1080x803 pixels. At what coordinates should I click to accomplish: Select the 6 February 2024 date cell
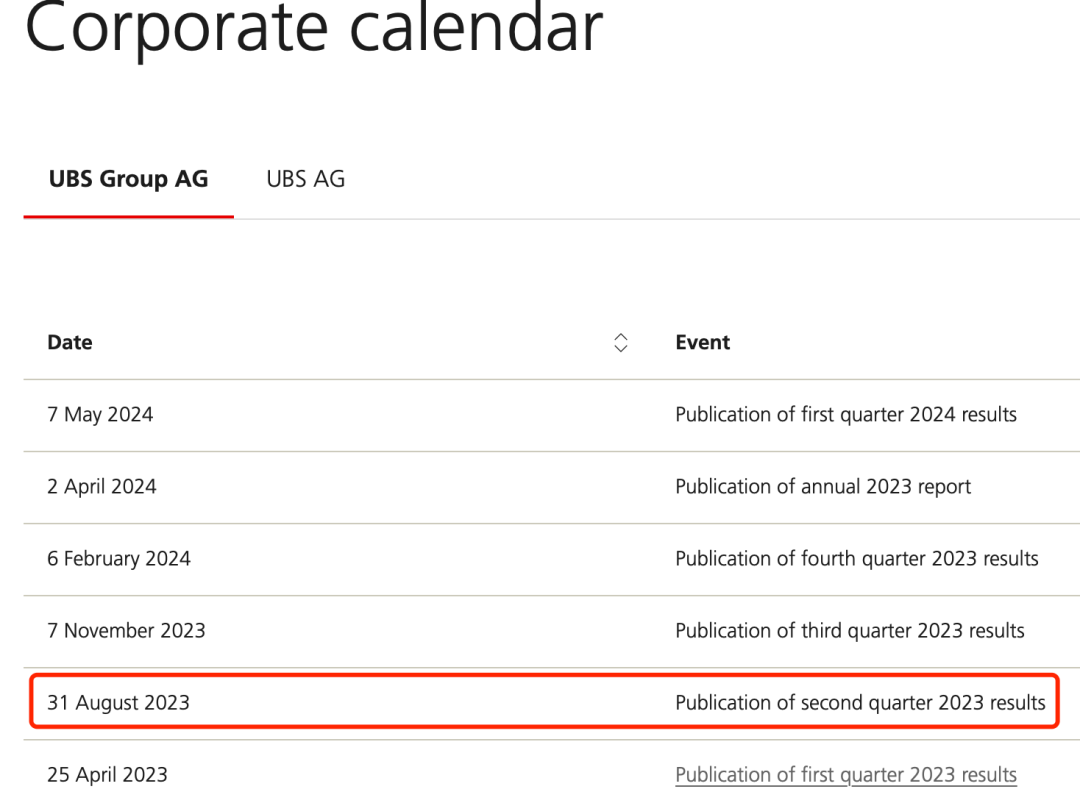pyautogui.click(x=118, y=559)
